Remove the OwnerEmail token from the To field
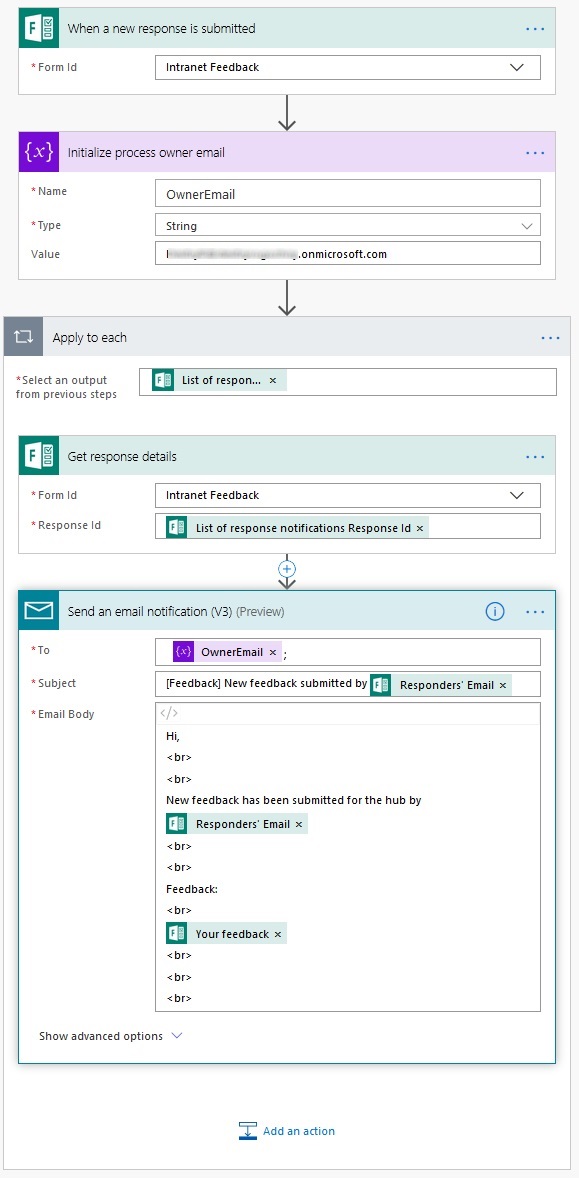This screenshot has height=1178, width=579. 273,652
